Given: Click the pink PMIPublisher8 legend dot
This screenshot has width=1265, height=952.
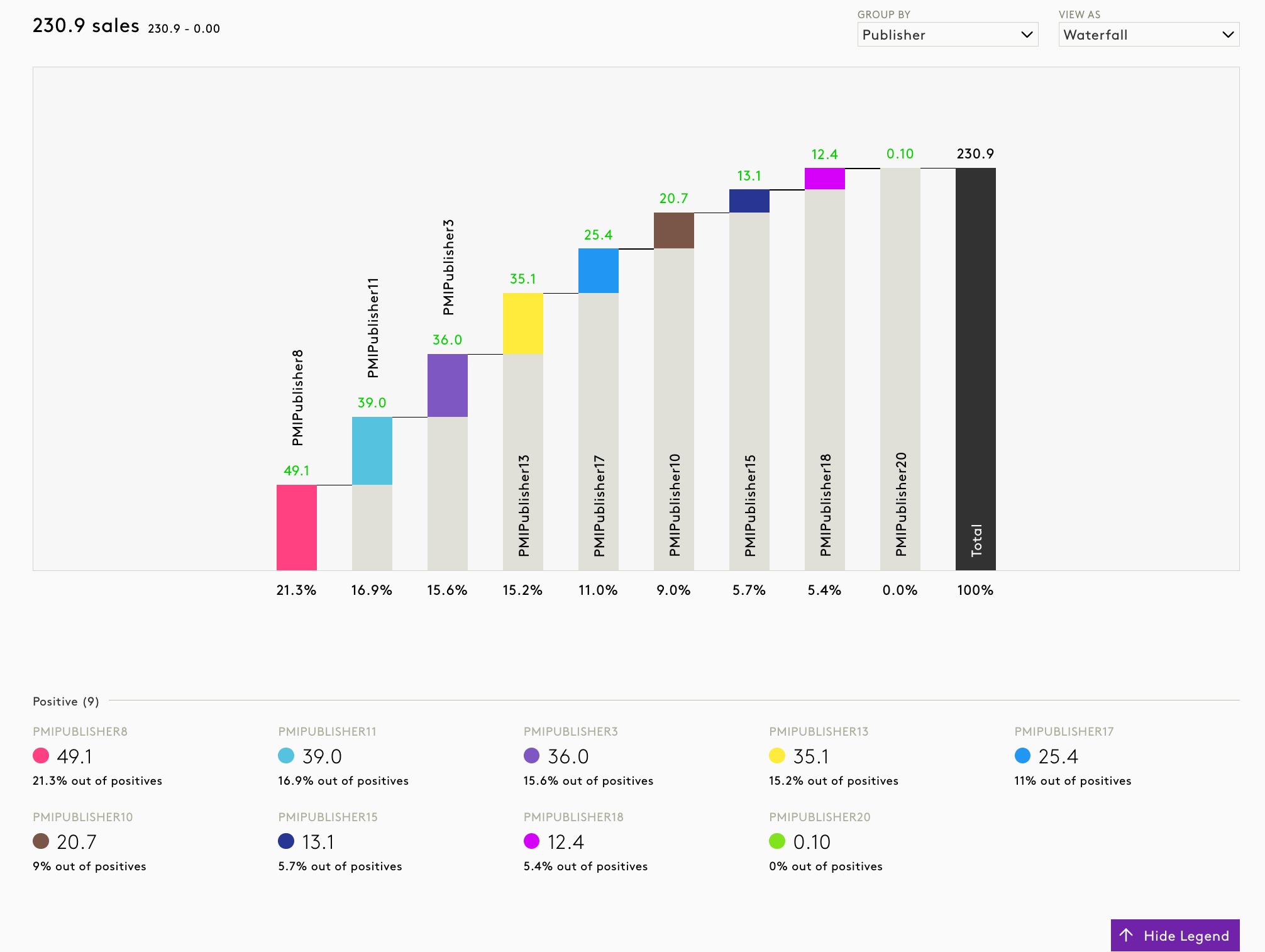Looking at the screenshot, I should 41,756.
